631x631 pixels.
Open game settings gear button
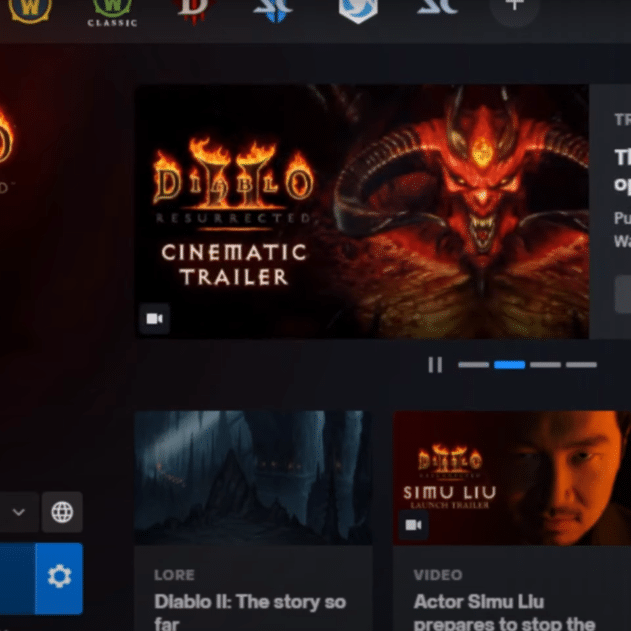(59, 578)
